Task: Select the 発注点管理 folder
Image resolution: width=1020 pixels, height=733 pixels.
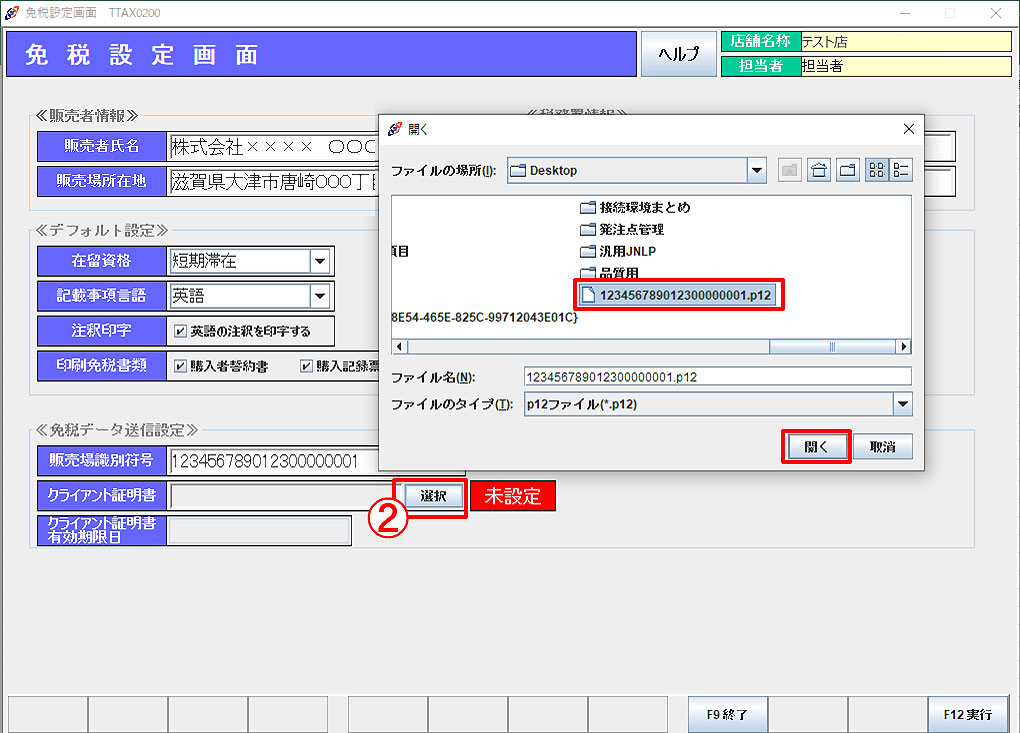Action: tap(623, 230)
